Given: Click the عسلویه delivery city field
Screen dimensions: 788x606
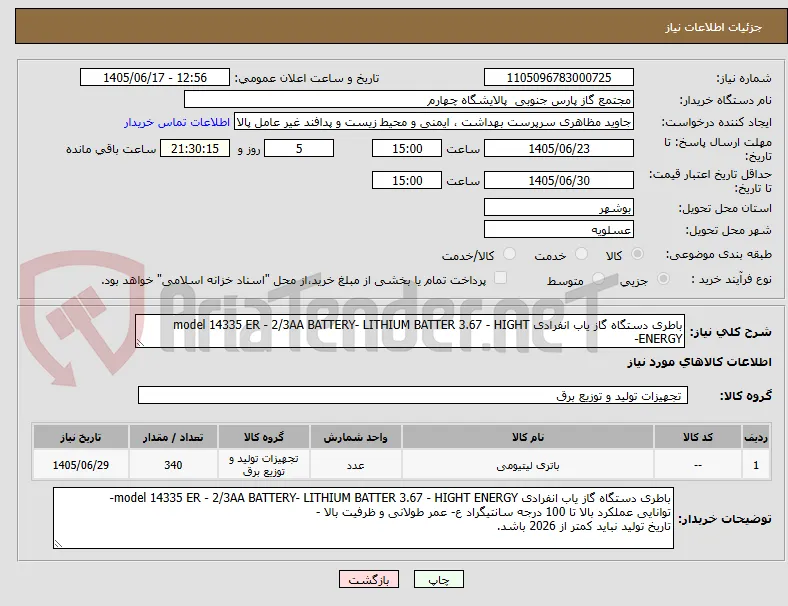Looking at the screenshot, I should [558, 230].
